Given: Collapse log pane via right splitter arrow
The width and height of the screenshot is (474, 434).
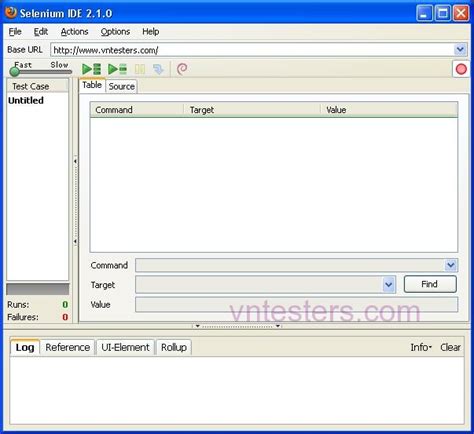Looking at the screenshot, I should (278, 326).
